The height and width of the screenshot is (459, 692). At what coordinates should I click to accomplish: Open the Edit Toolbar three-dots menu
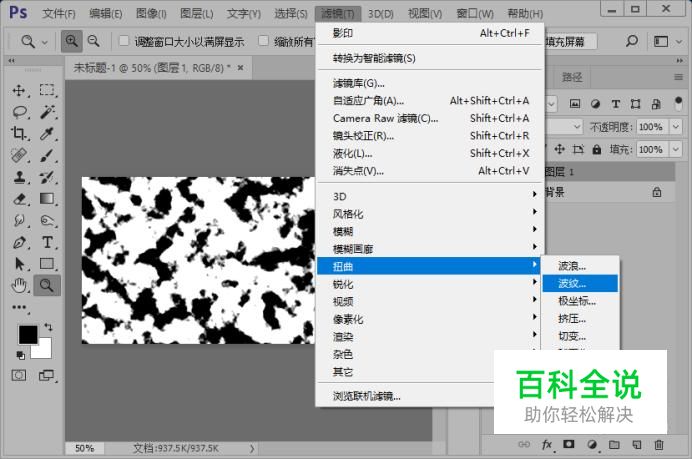(x=19, y=307)
